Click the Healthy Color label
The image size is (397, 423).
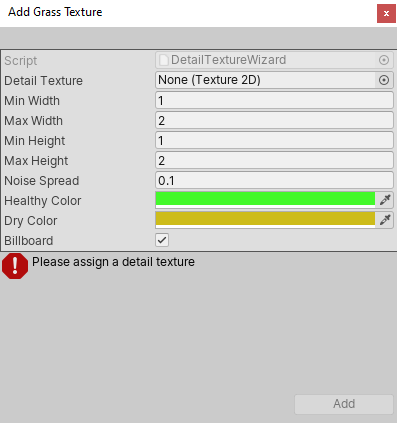coord(43,201)
